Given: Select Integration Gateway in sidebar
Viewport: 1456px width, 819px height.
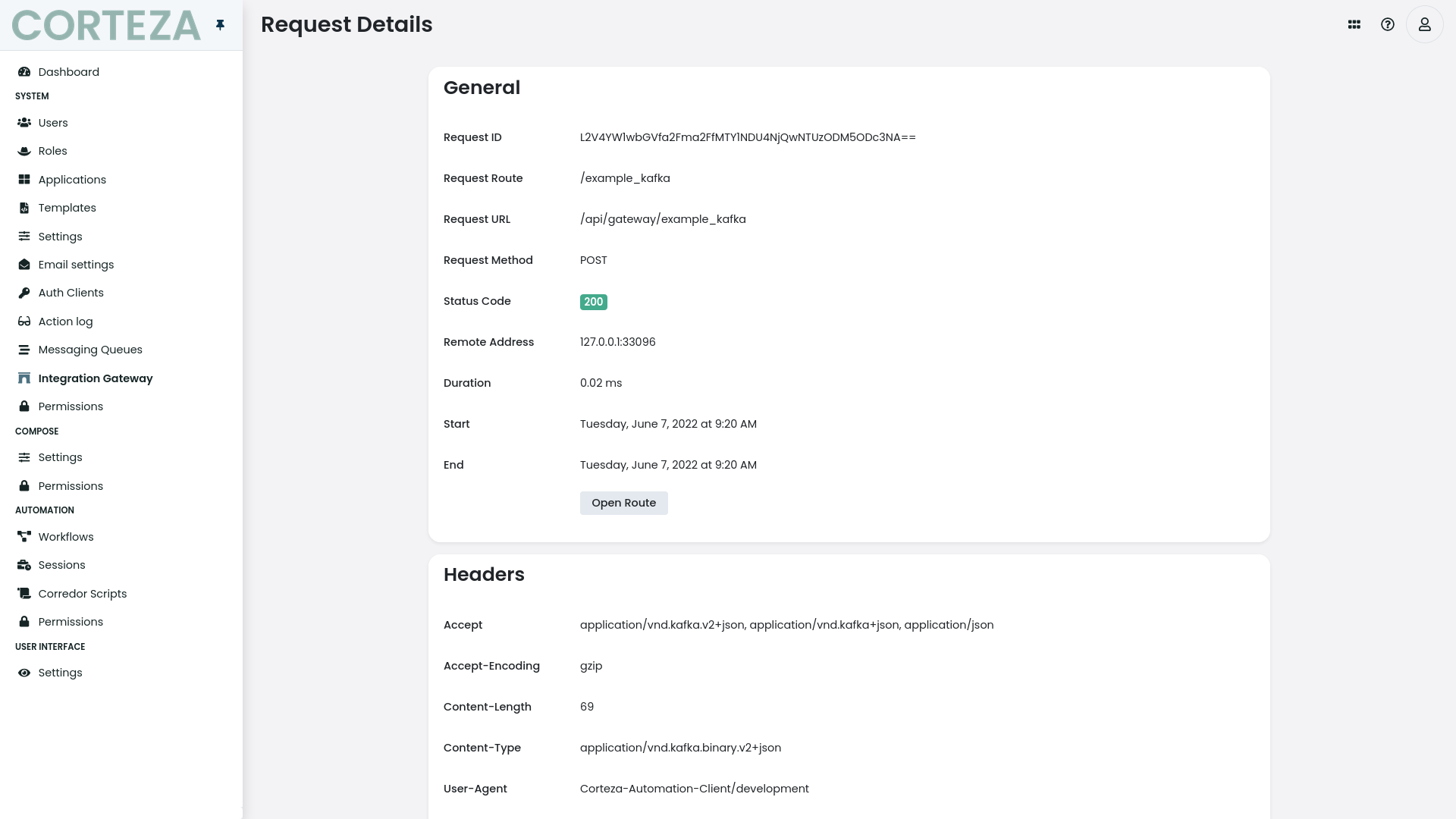Looking at the screenshot, I should click(96, 378).
